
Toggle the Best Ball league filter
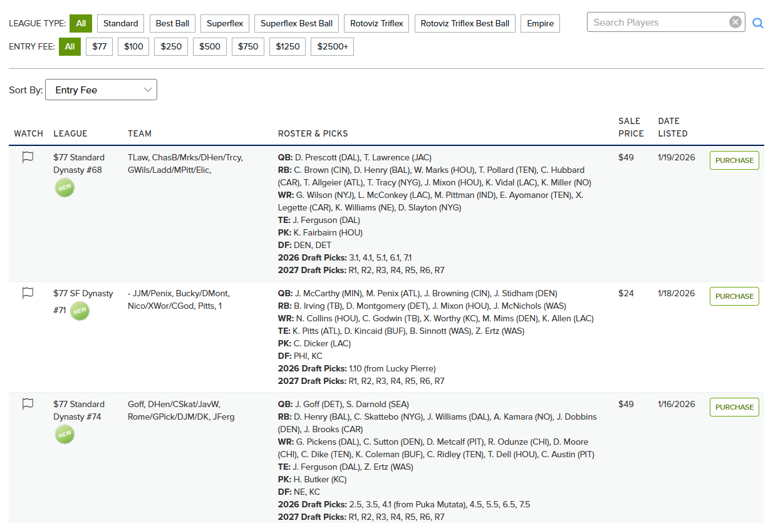point(172,23)
